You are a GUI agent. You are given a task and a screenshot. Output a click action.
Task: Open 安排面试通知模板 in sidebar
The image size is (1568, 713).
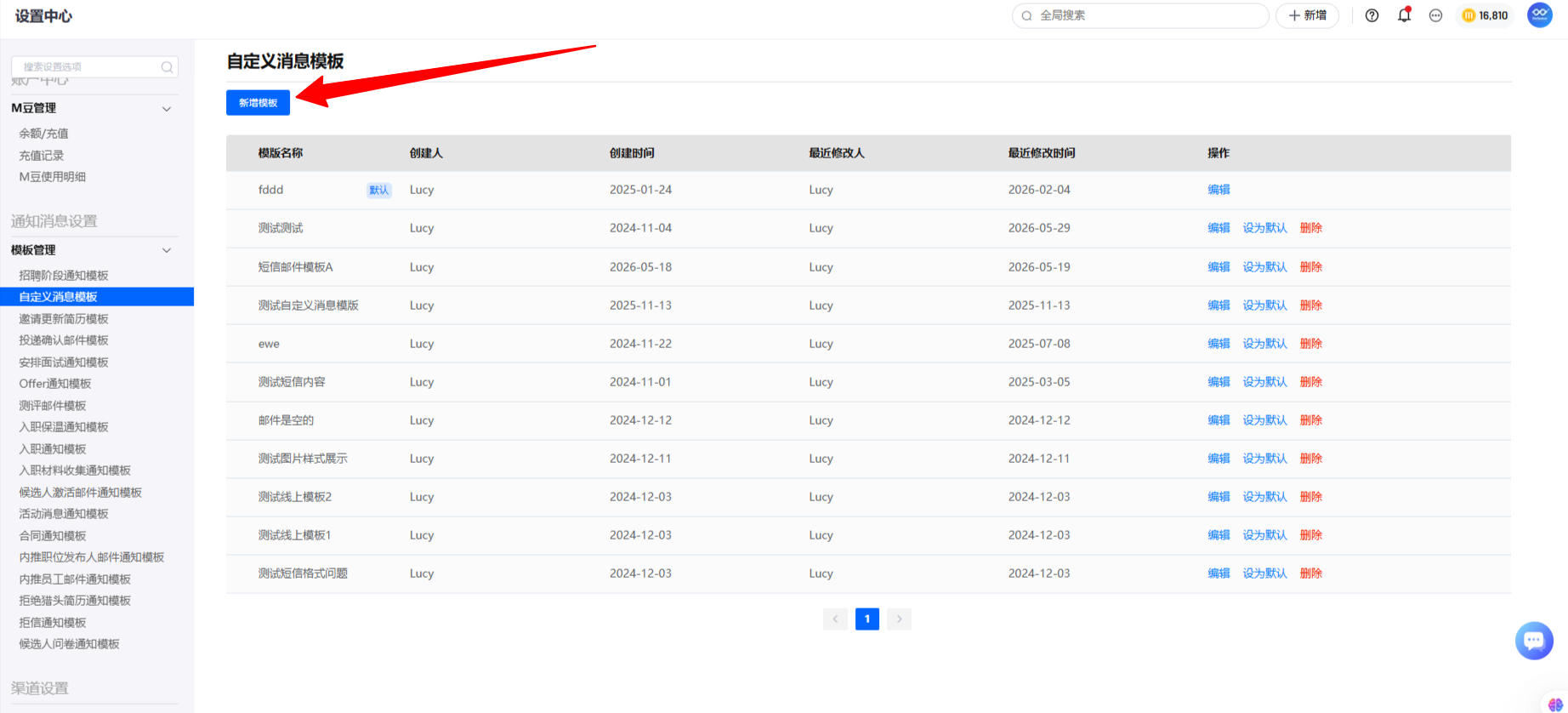[x=64, y=362]
